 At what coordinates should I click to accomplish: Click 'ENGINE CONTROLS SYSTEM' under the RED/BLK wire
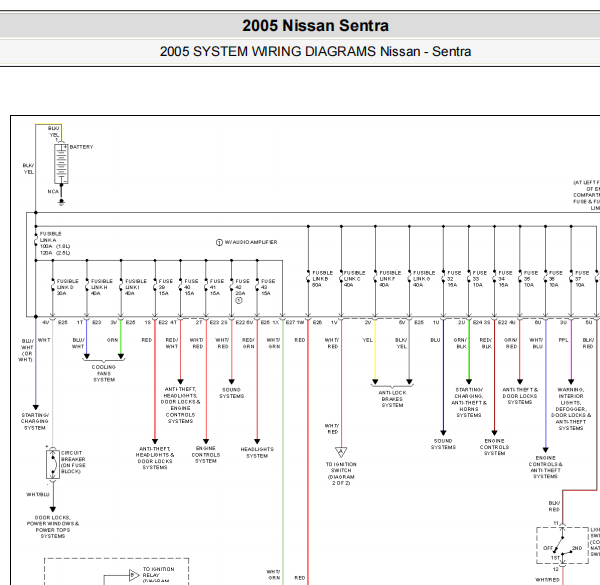494,447
